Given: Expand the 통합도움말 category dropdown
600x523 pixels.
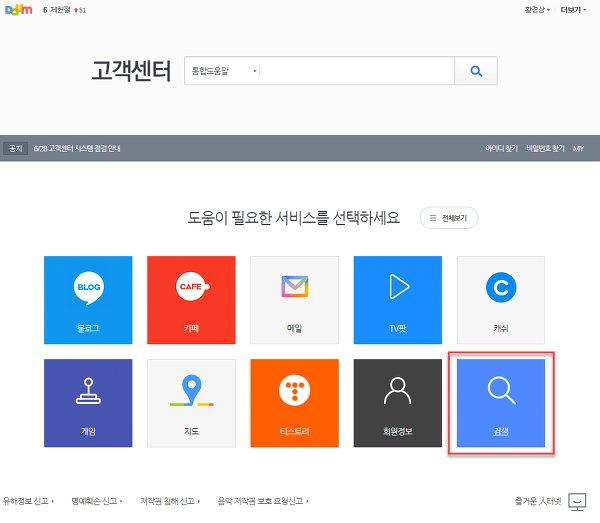Looking at the screenshot, I should click(224, 71).
